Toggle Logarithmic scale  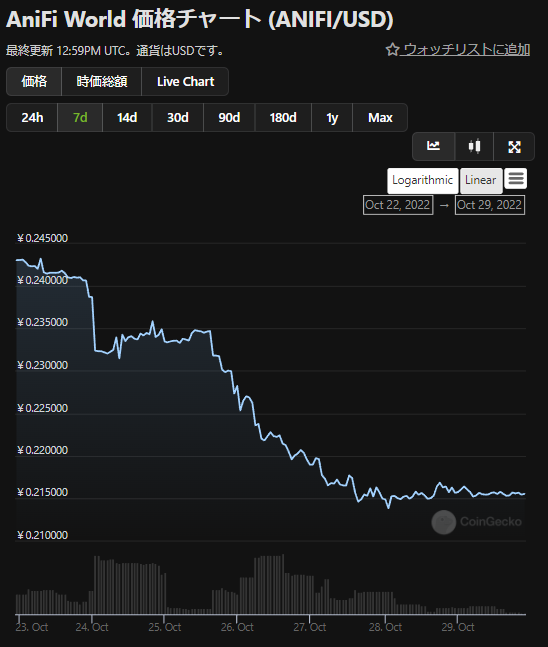click(x=423, y=180)
